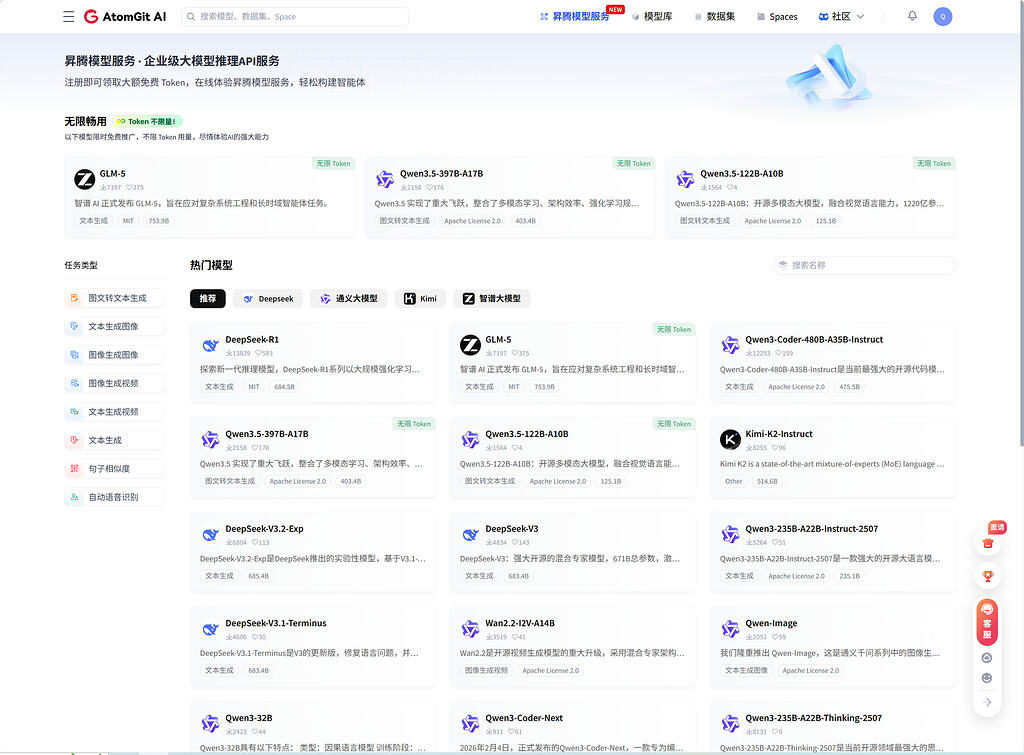The height and width of the screenshot is (755, 1024).
Task: Click the Qwen3-235B-A22B-Instruct-2507 model icon
Action: (x=730, y=534)
